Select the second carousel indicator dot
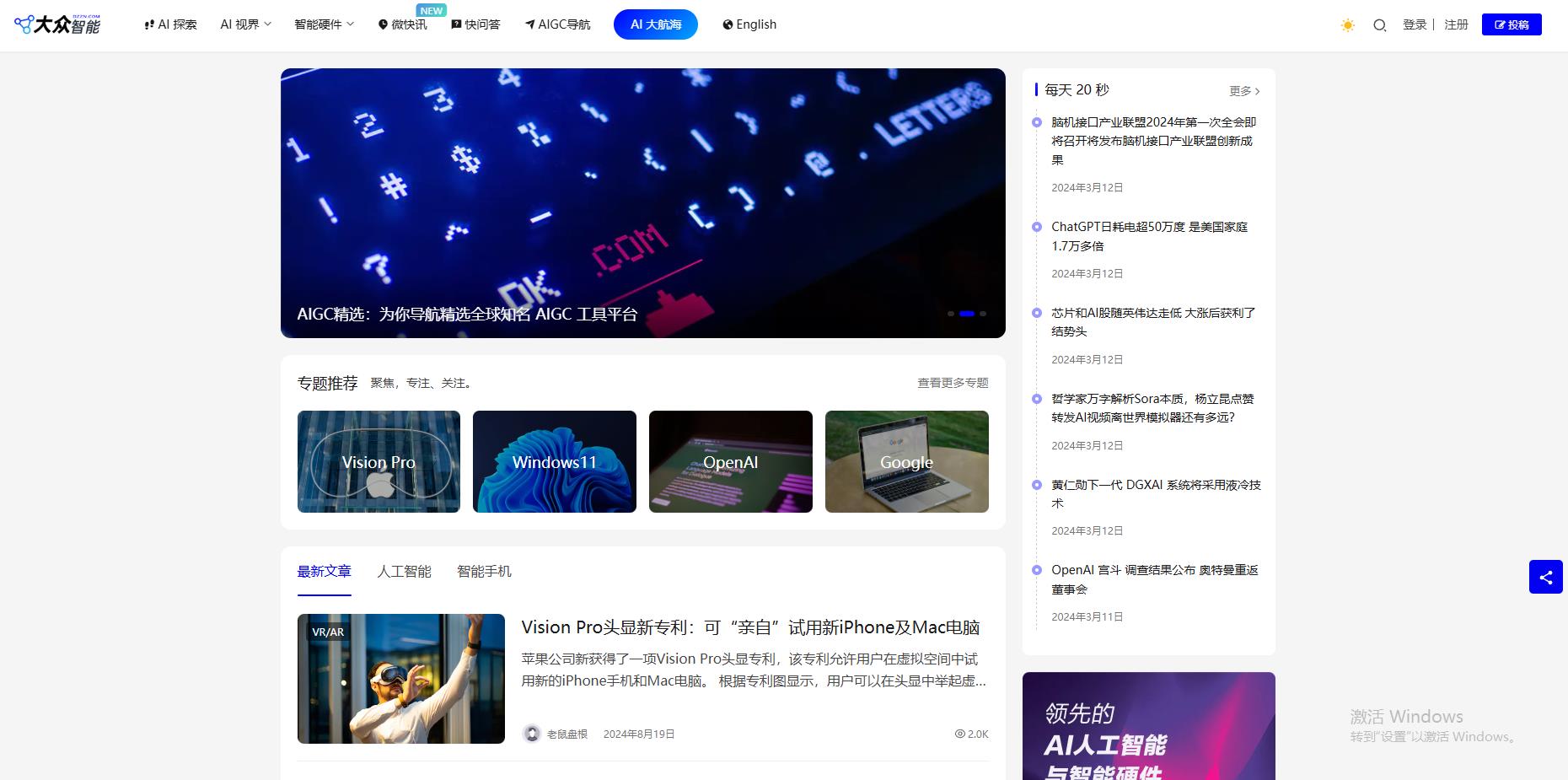Viewport: 1568px width, 780px height. 966,314
